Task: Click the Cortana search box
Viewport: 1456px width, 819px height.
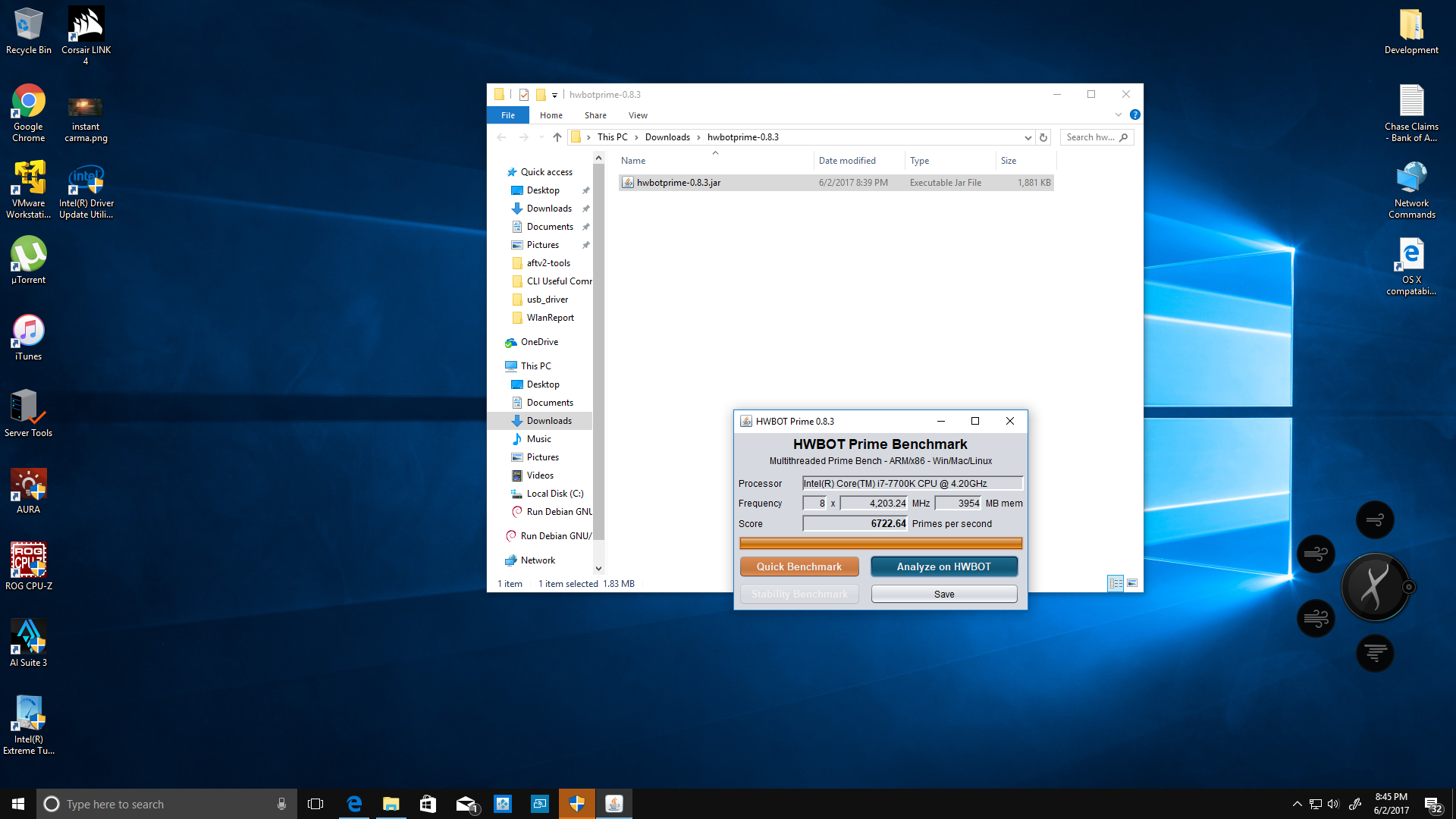Action: (x=167, y=804)
